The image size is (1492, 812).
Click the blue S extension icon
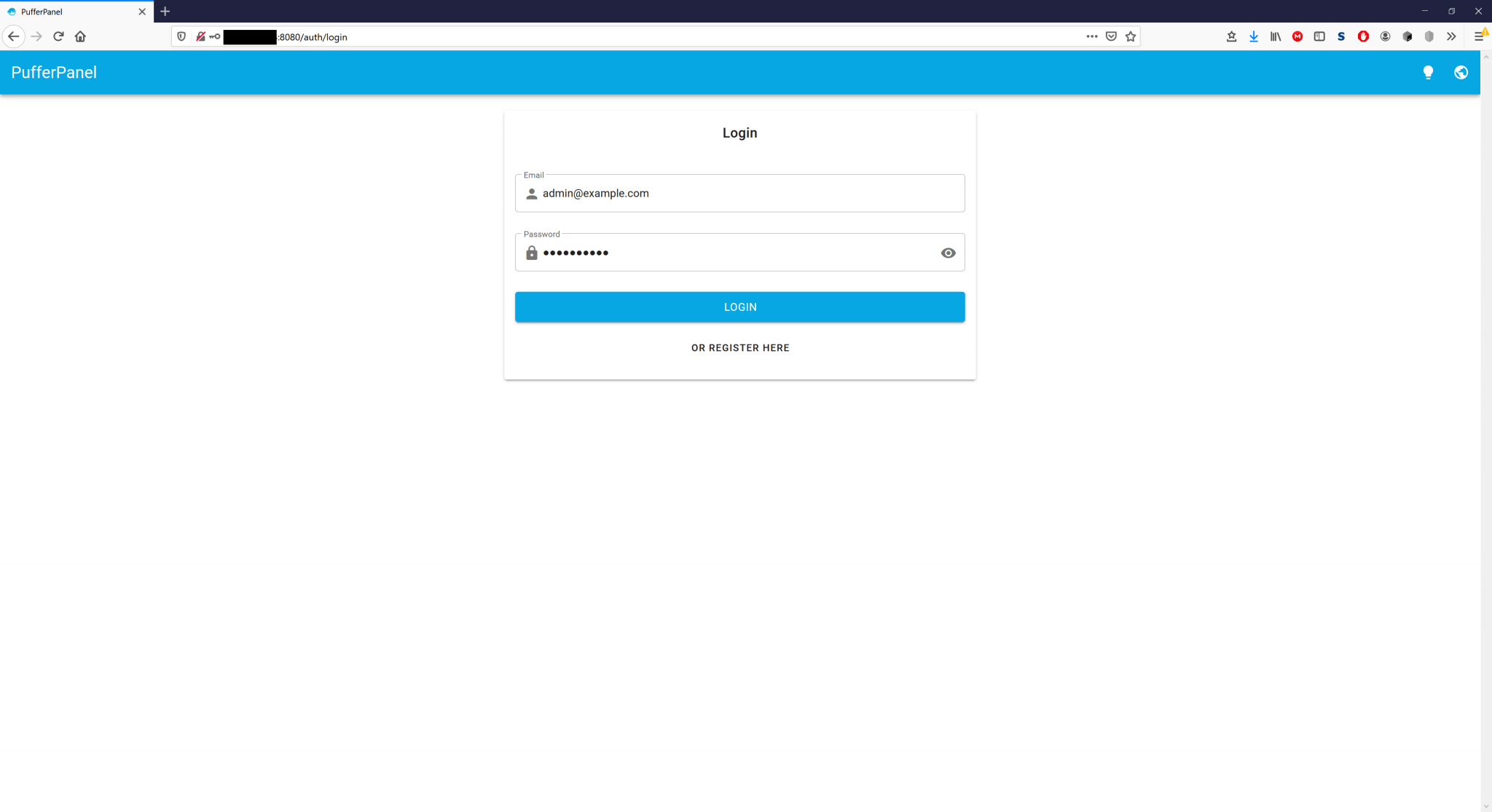1342,36
